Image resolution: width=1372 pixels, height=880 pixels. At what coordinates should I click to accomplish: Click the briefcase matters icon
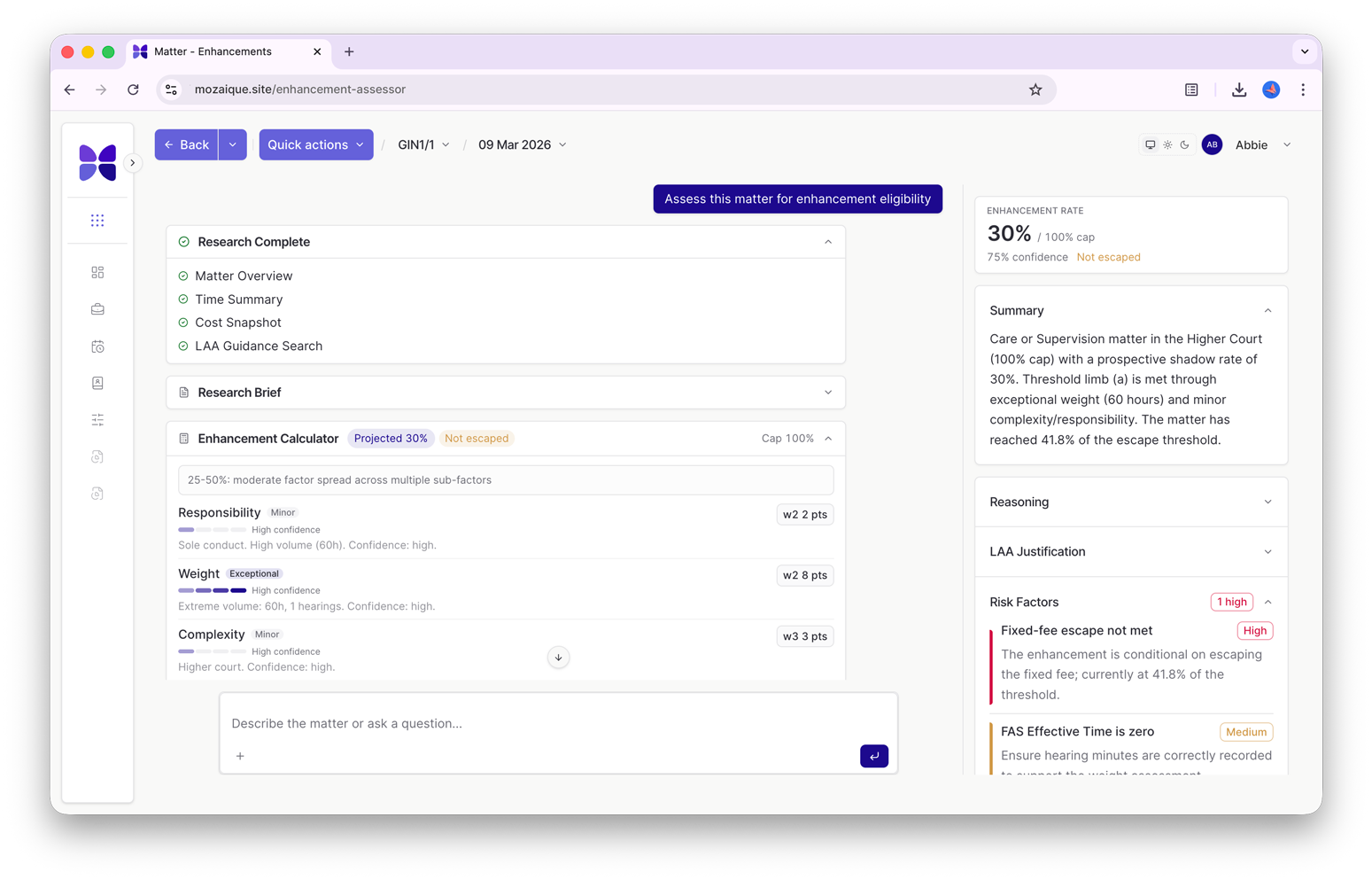coord(97,309)
